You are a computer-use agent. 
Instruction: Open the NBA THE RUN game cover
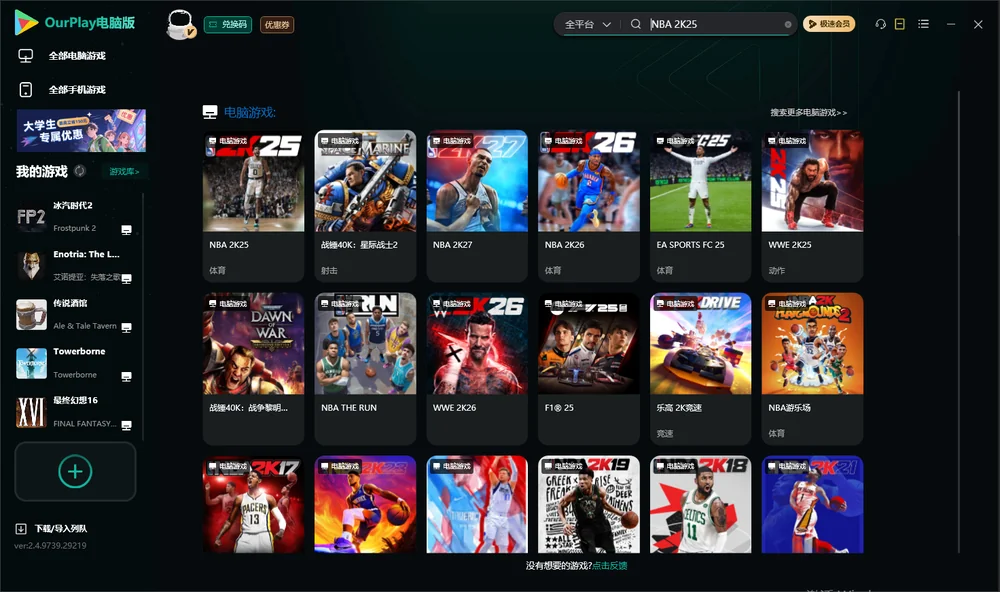click(365, 343)
